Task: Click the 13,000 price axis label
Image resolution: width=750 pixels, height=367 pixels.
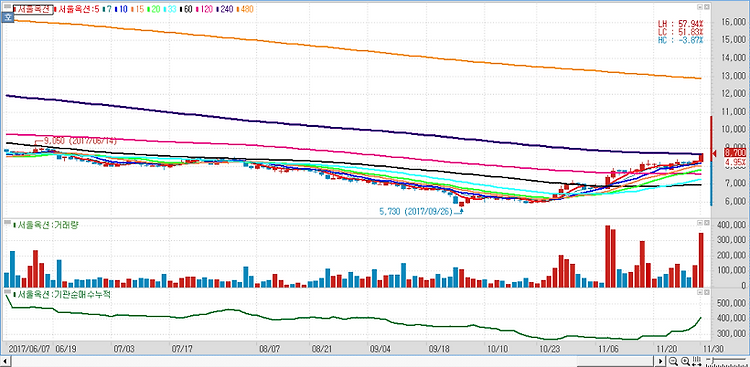Action: coord(733,76)
